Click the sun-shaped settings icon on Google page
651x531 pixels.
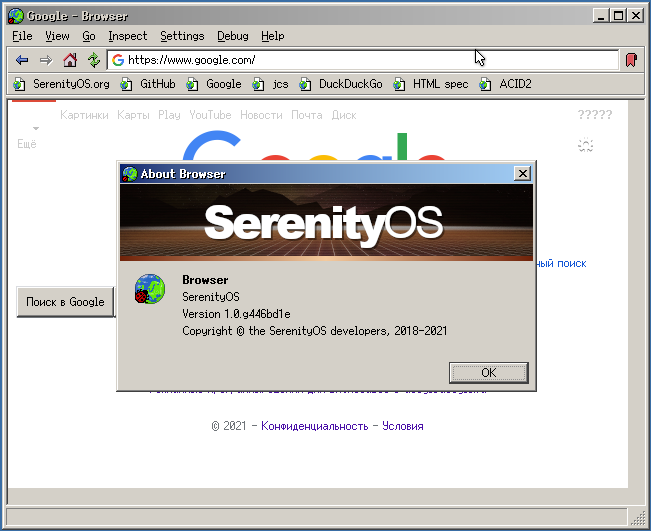585,145
